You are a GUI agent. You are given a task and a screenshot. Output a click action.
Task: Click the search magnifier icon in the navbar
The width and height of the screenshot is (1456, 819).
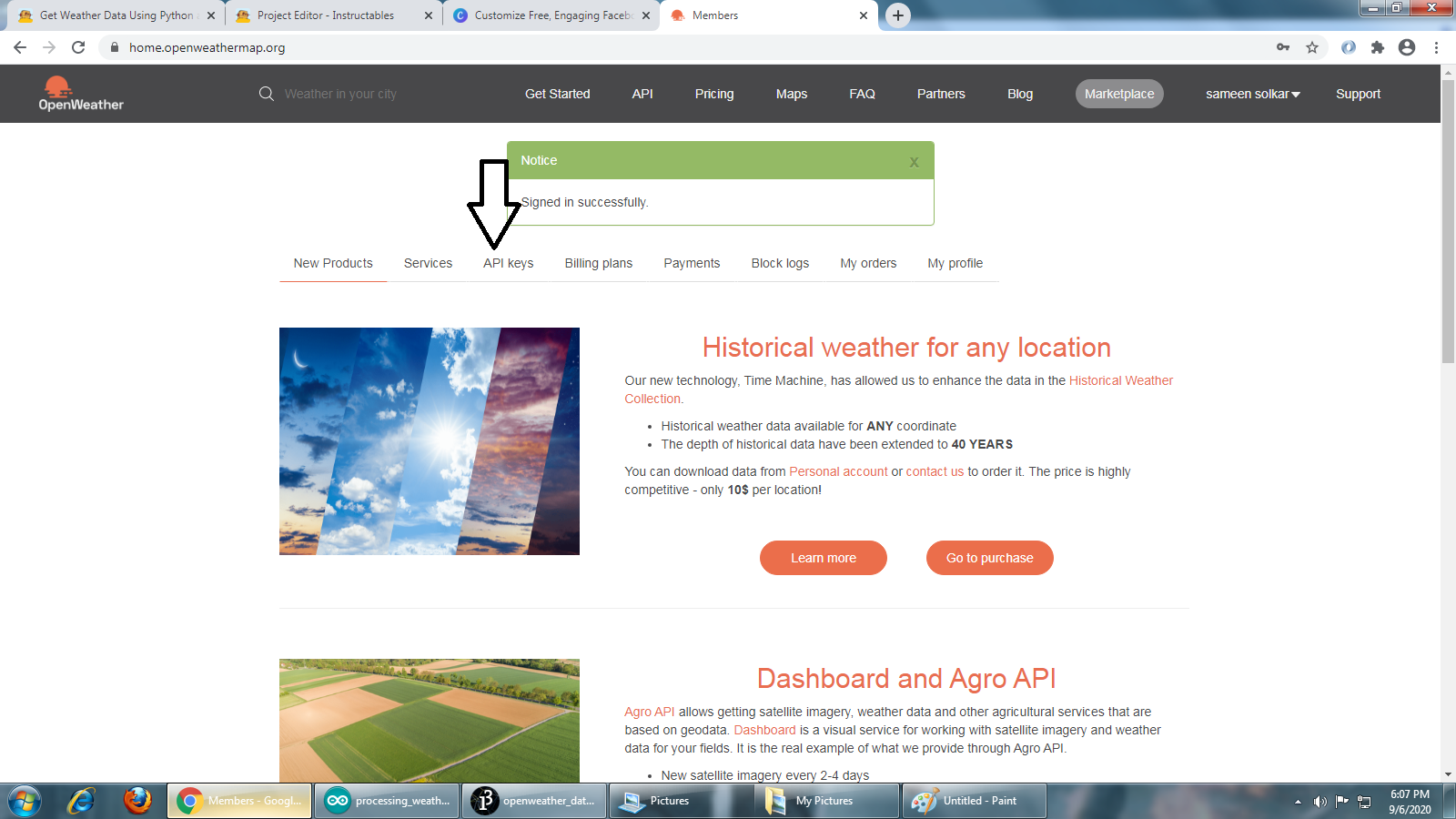click(266, 93)
